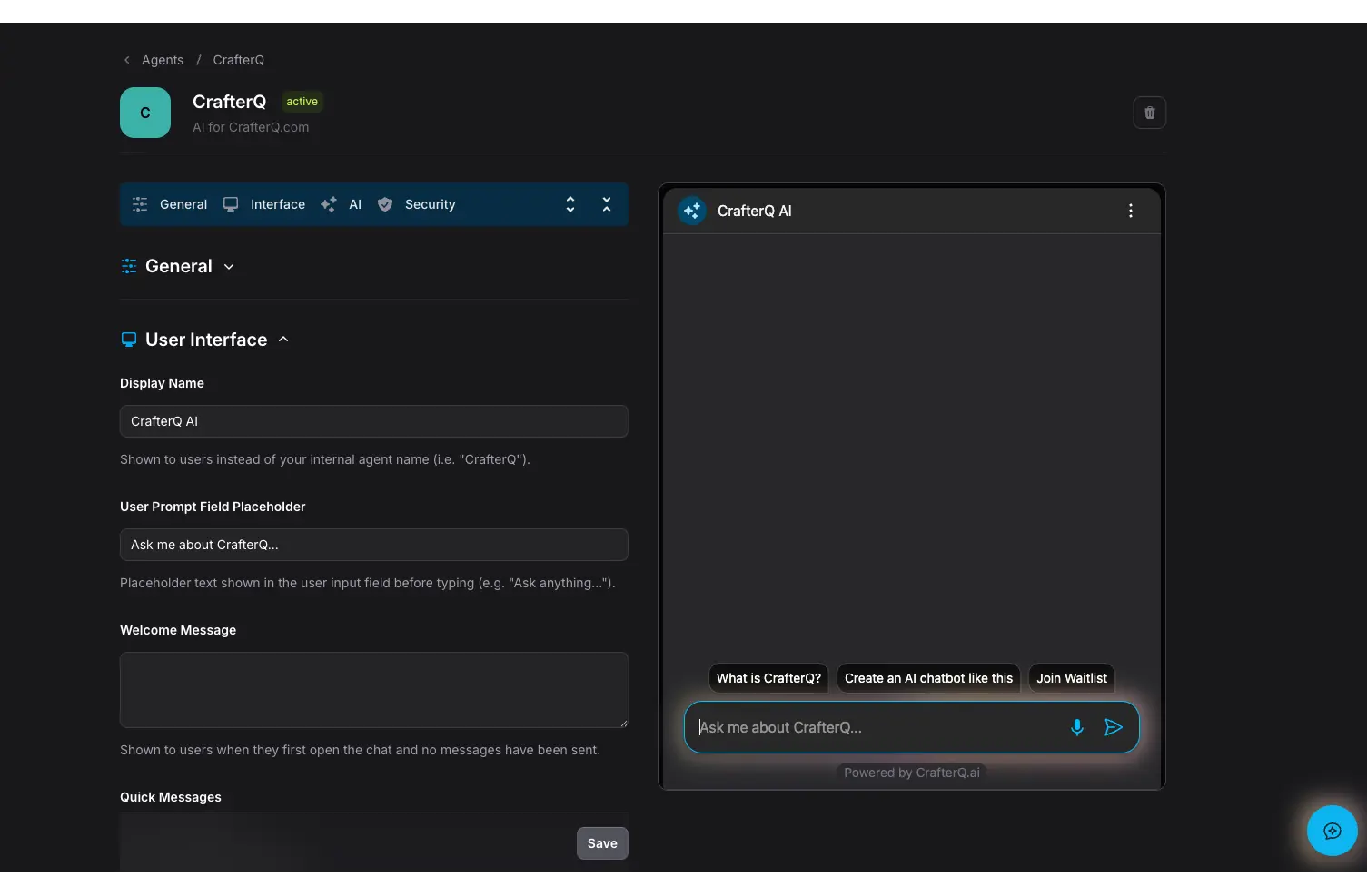The width and height of the screenshot is (1367, 896).
Task: Open the 'Powered by CrafterQ.ai' link
Action: [x=912, y=773]
